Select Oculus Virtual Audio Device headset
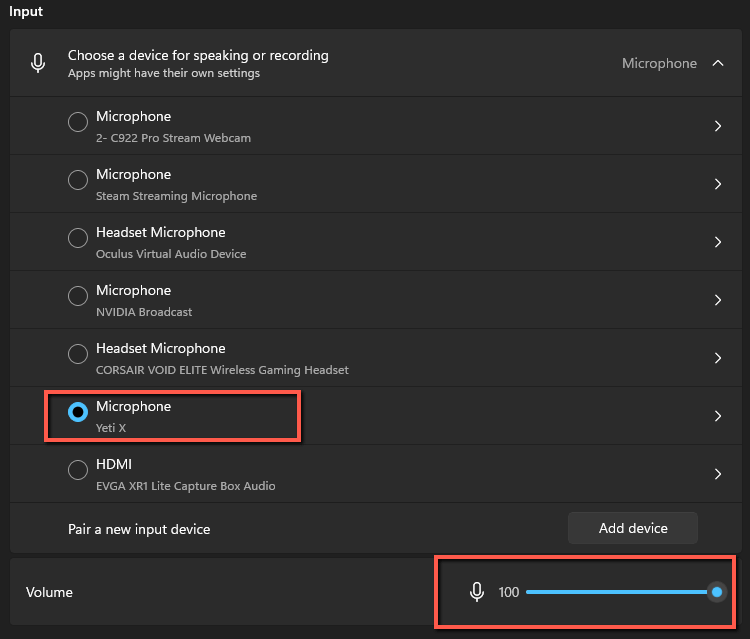 (x=78, y=238)
